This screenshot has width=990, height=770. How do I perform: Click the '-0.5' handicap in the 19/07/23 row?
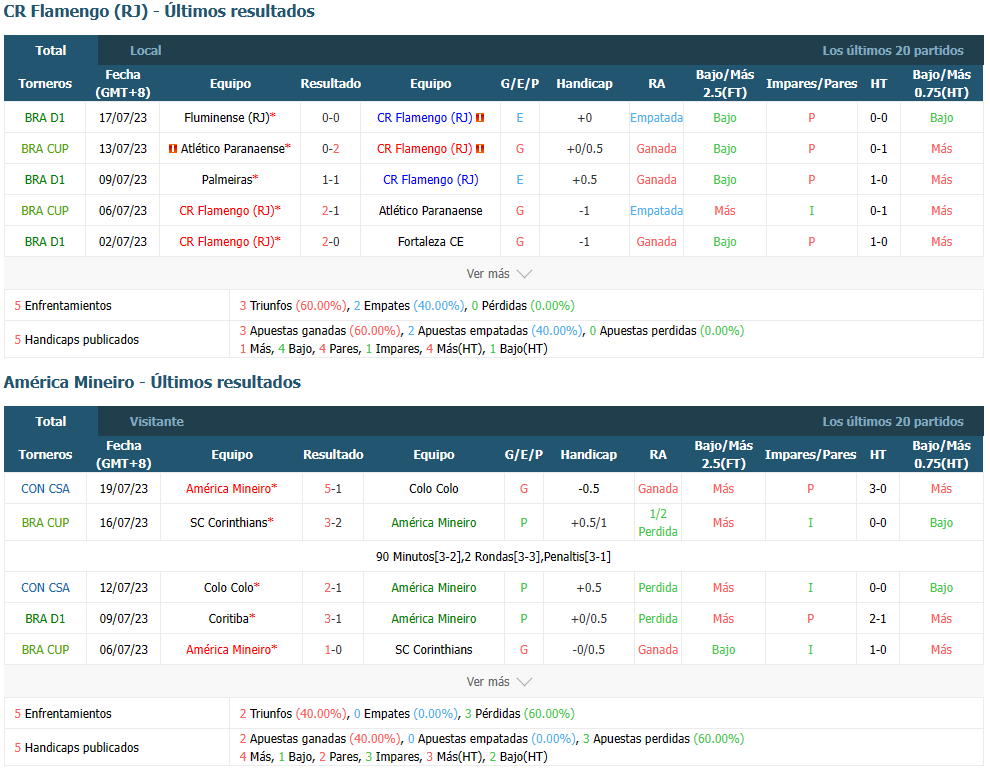(x=589, y=489)
